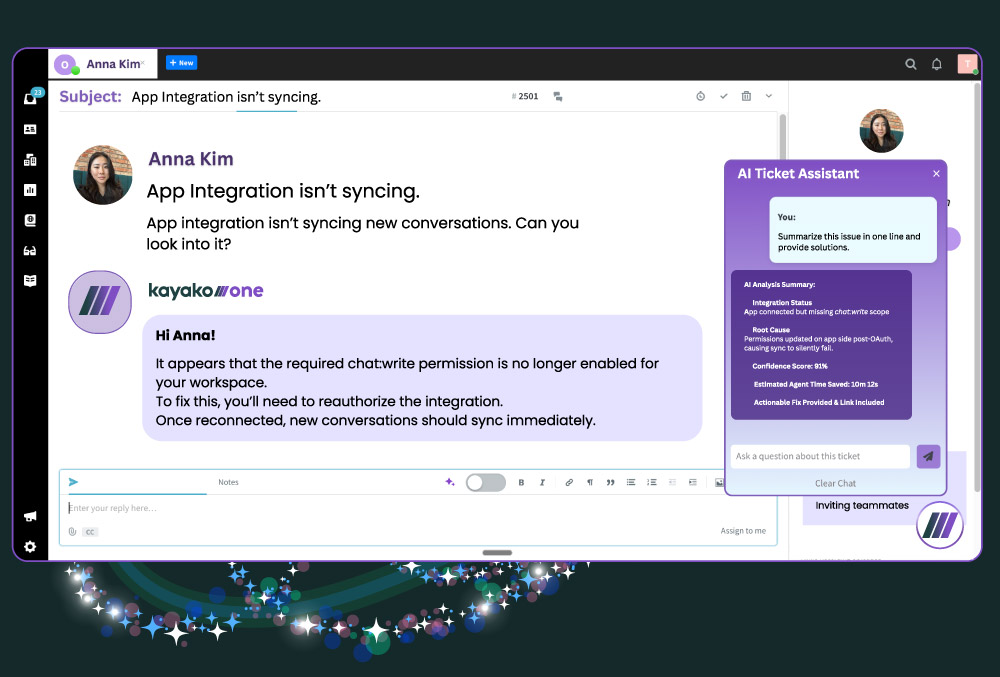
Task: Insert a numbered list in the reply
Action: click(651, 483)
